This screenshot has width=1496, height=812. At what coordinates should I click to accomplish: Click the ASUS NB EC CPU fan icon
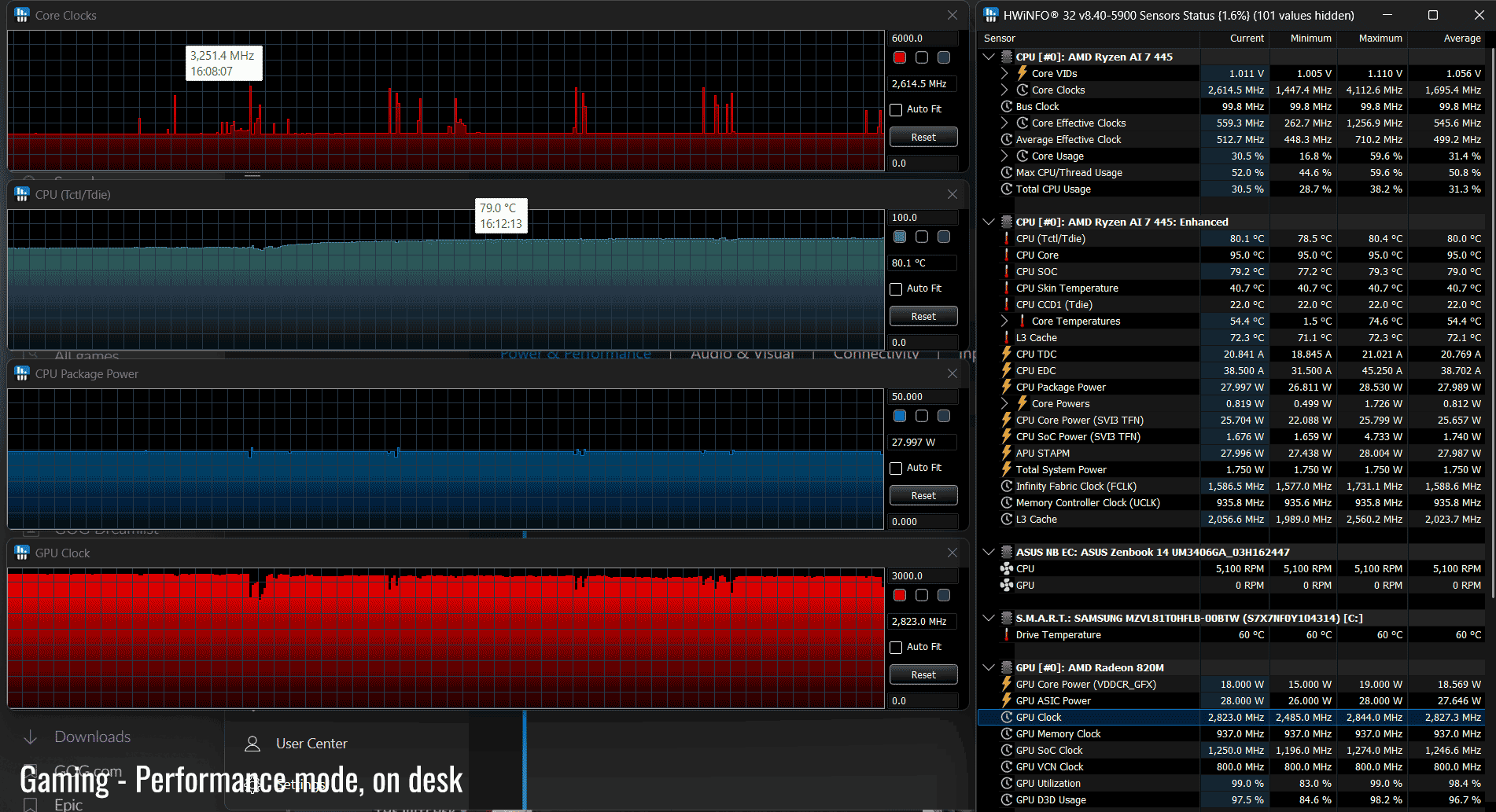pos(1007,568)
